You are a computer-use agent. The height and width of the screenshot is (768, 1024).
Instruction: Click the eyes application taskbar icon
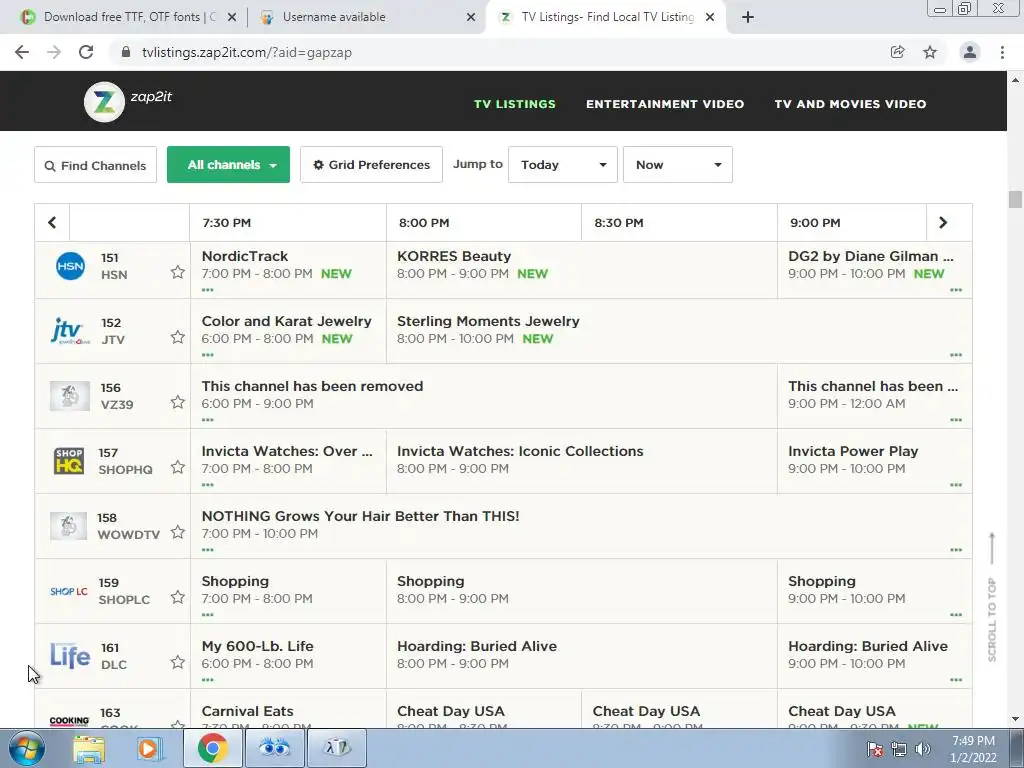[274, 748]
